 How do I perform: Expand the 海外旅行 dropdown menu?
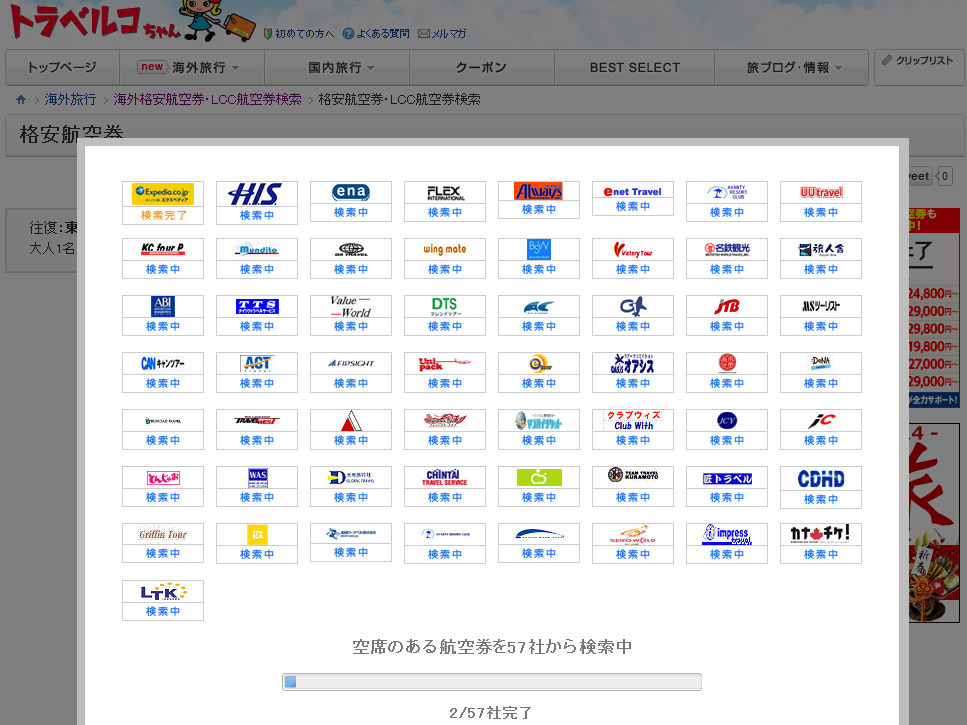point(191,67)
